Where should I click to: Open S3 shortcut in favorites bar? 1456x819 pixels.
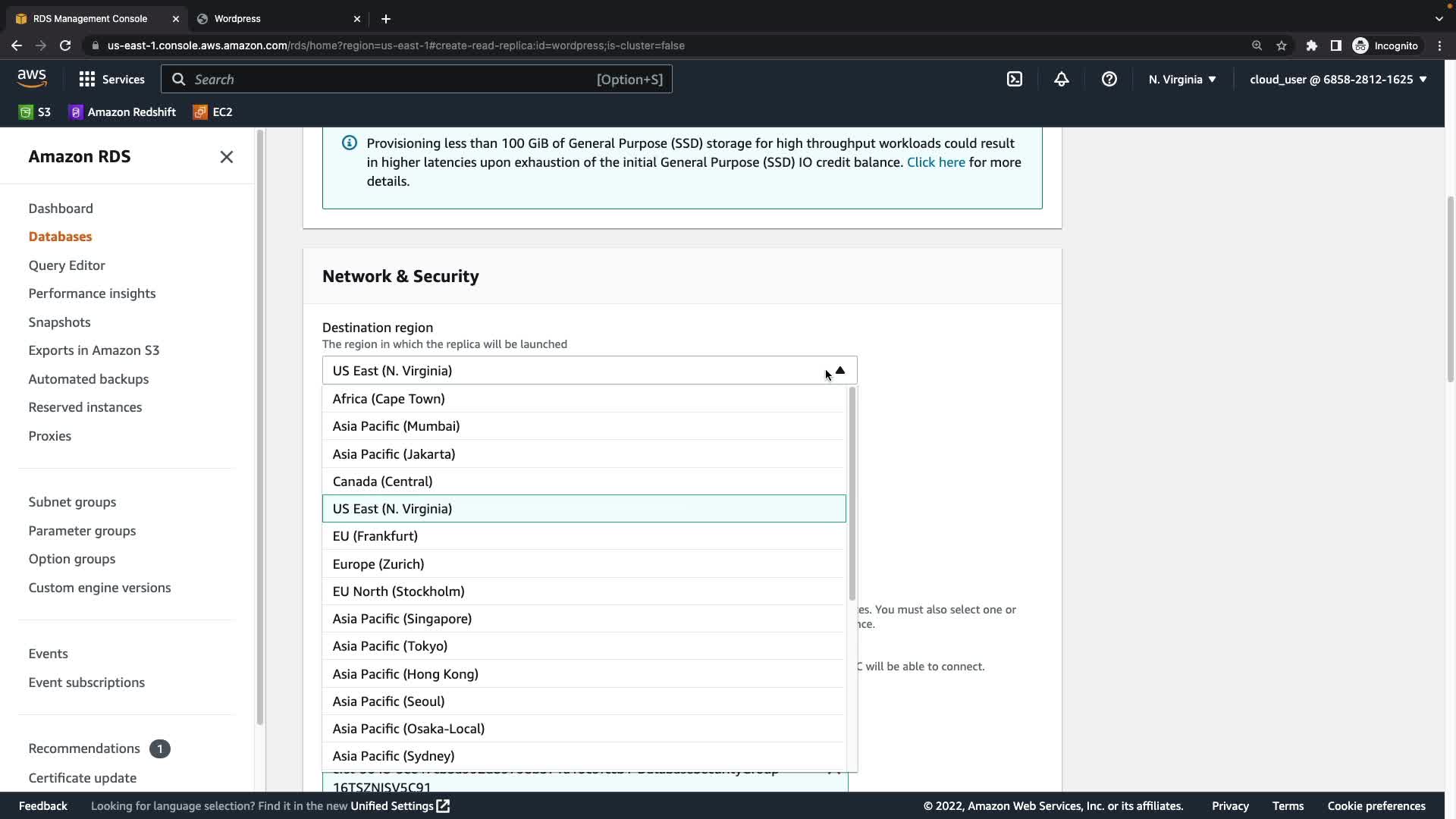(35, 112)
